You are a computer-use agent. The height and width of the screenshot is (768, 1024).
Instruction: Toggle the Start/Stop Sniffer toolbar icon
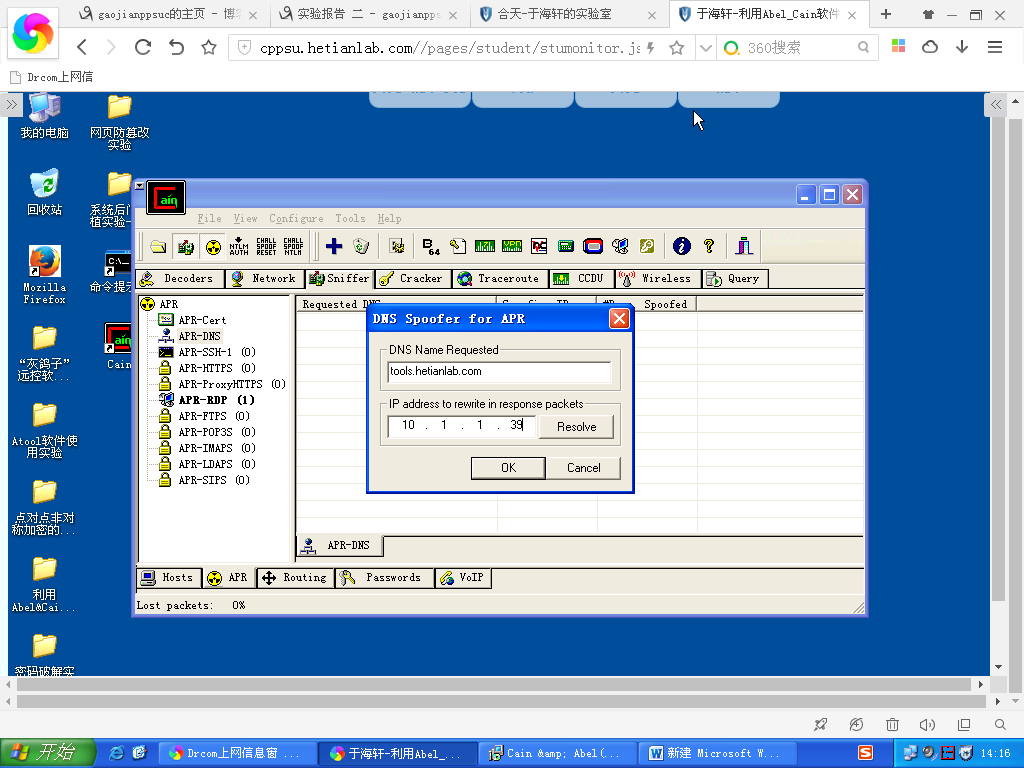click(185, 246)
